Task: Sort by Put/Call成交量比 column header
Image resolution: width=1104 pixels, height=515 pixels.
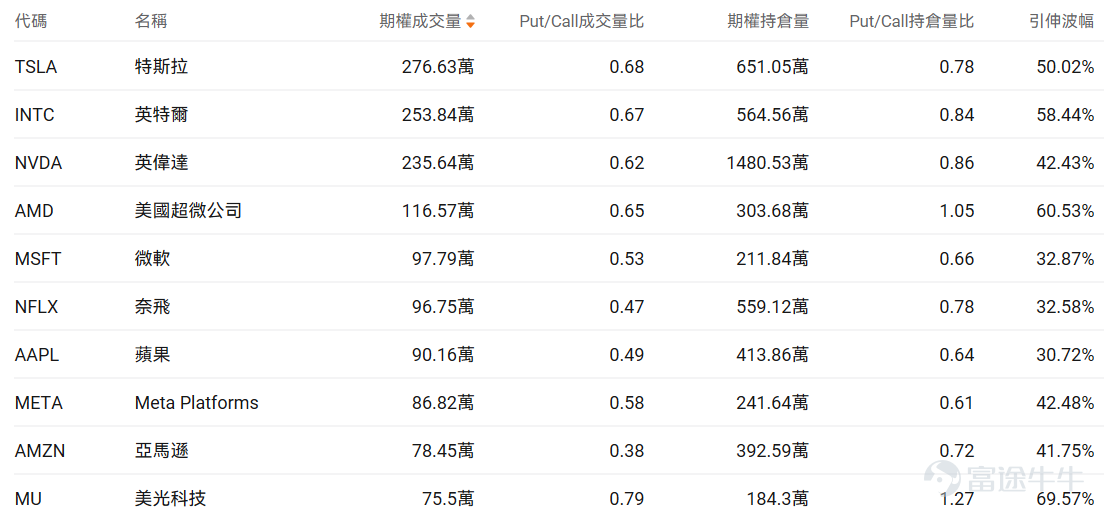Action: (582, 21)
